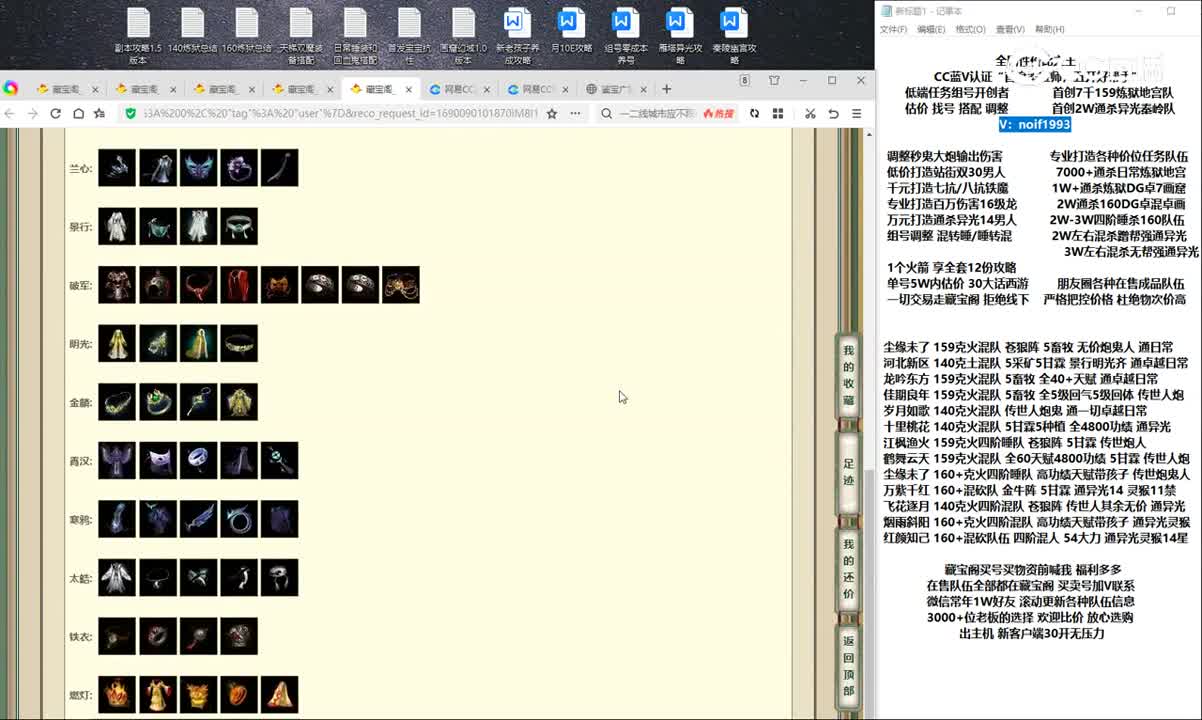The image size is (1202, 720).
Task: Select the 140炼狱总结 desktop file
Action: (192, 30)
